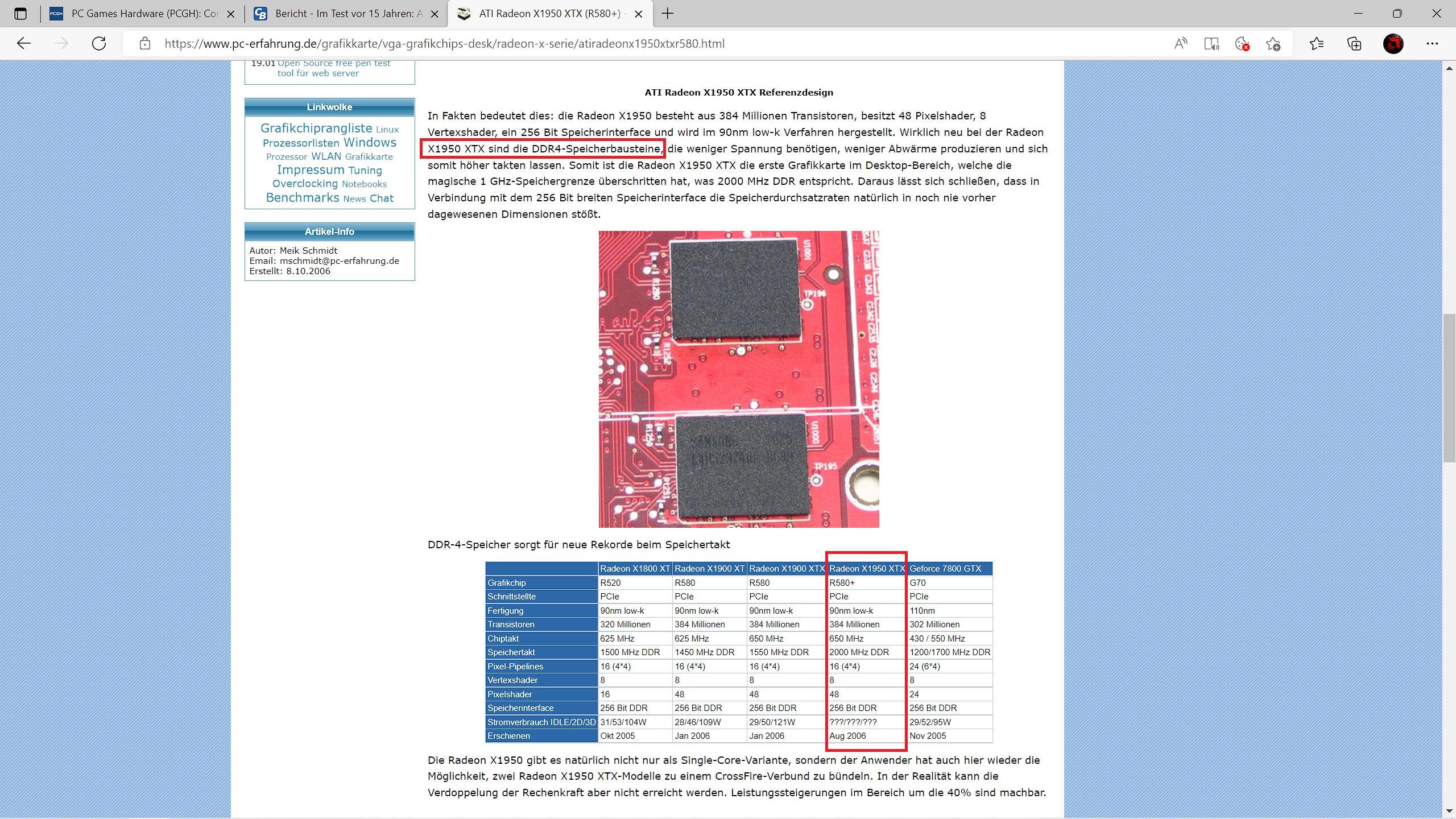Click the '2000 MHz DDR' table cell
This screenshot has width=1456, height=819.
867,652
